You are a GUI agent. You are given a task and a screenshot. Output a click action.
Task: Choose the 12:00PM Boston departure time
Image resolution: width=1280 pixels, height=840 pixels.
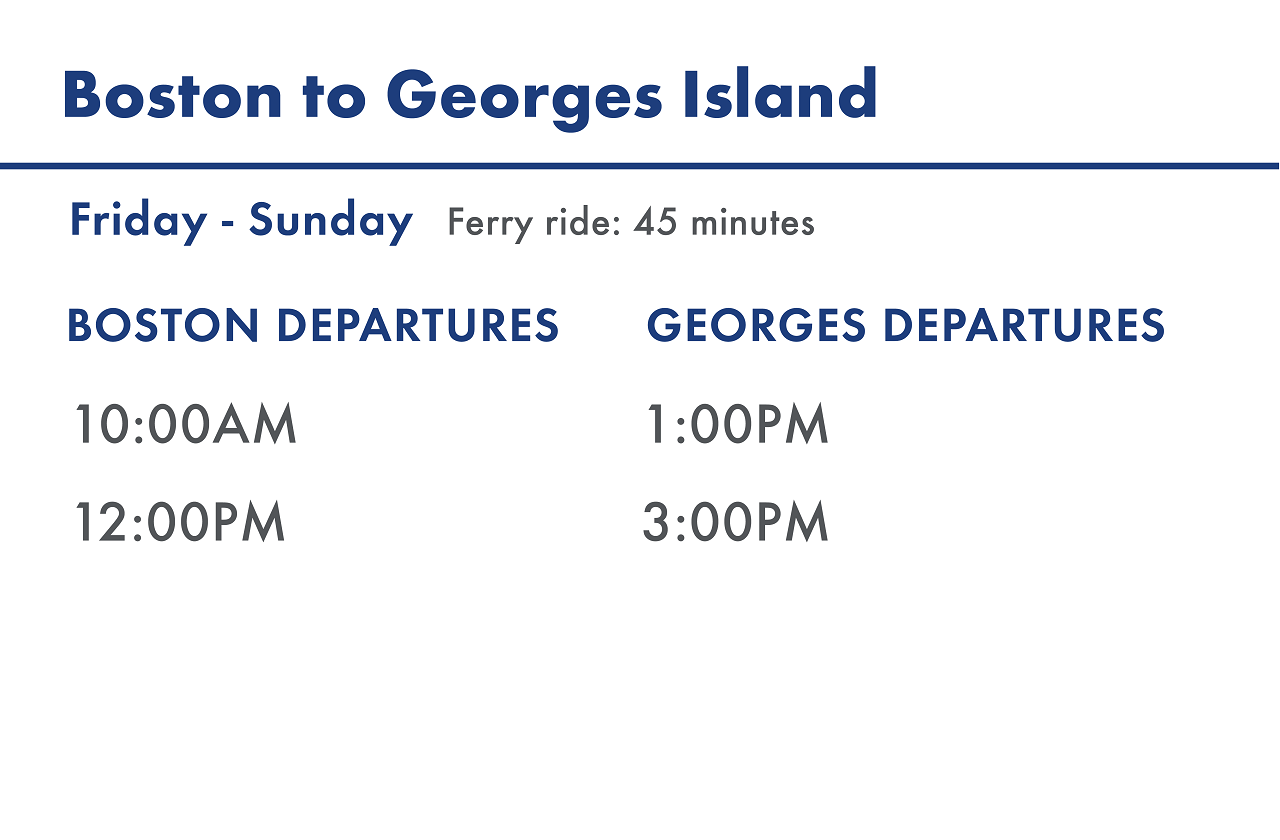click(180, 523)
